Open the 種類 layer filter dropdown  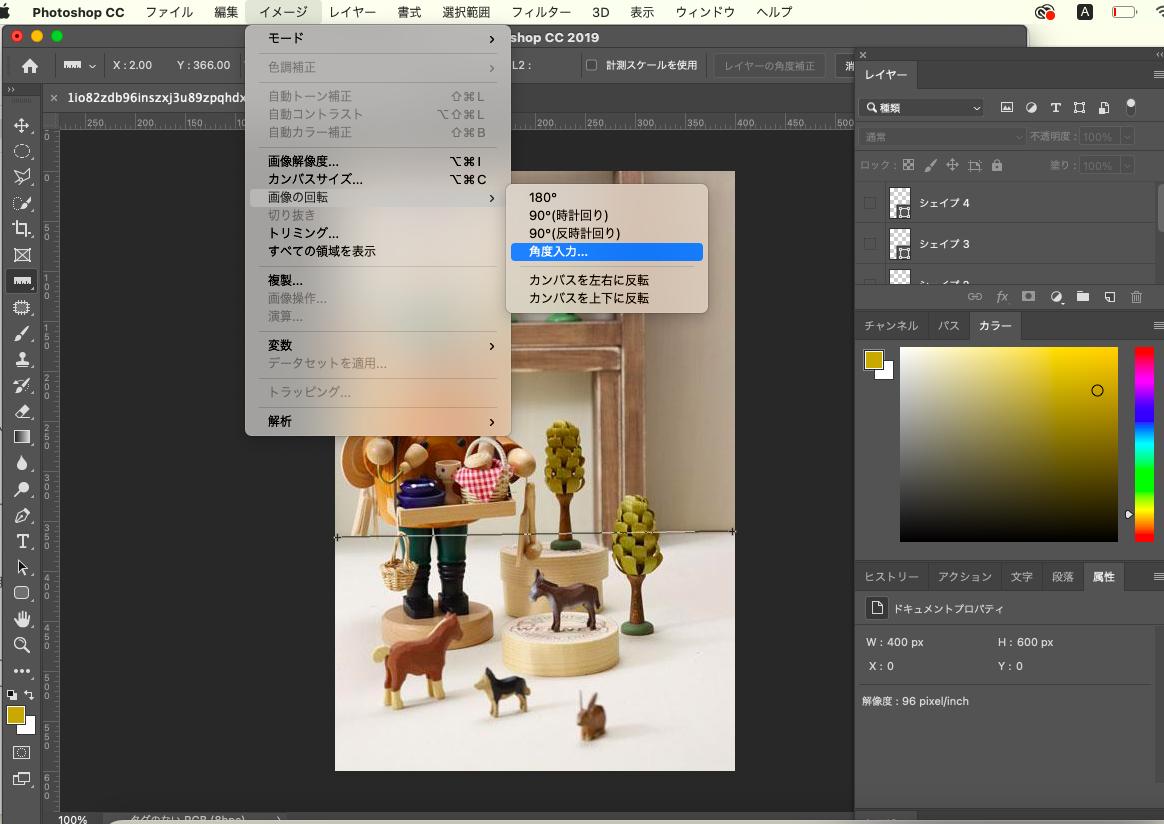coord(922,108)
